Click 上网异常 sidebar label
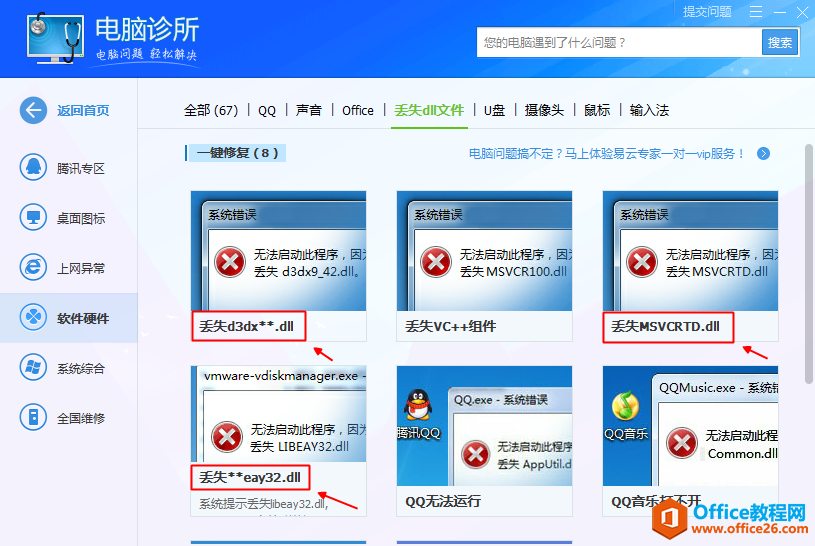 [x=81, y=268]
